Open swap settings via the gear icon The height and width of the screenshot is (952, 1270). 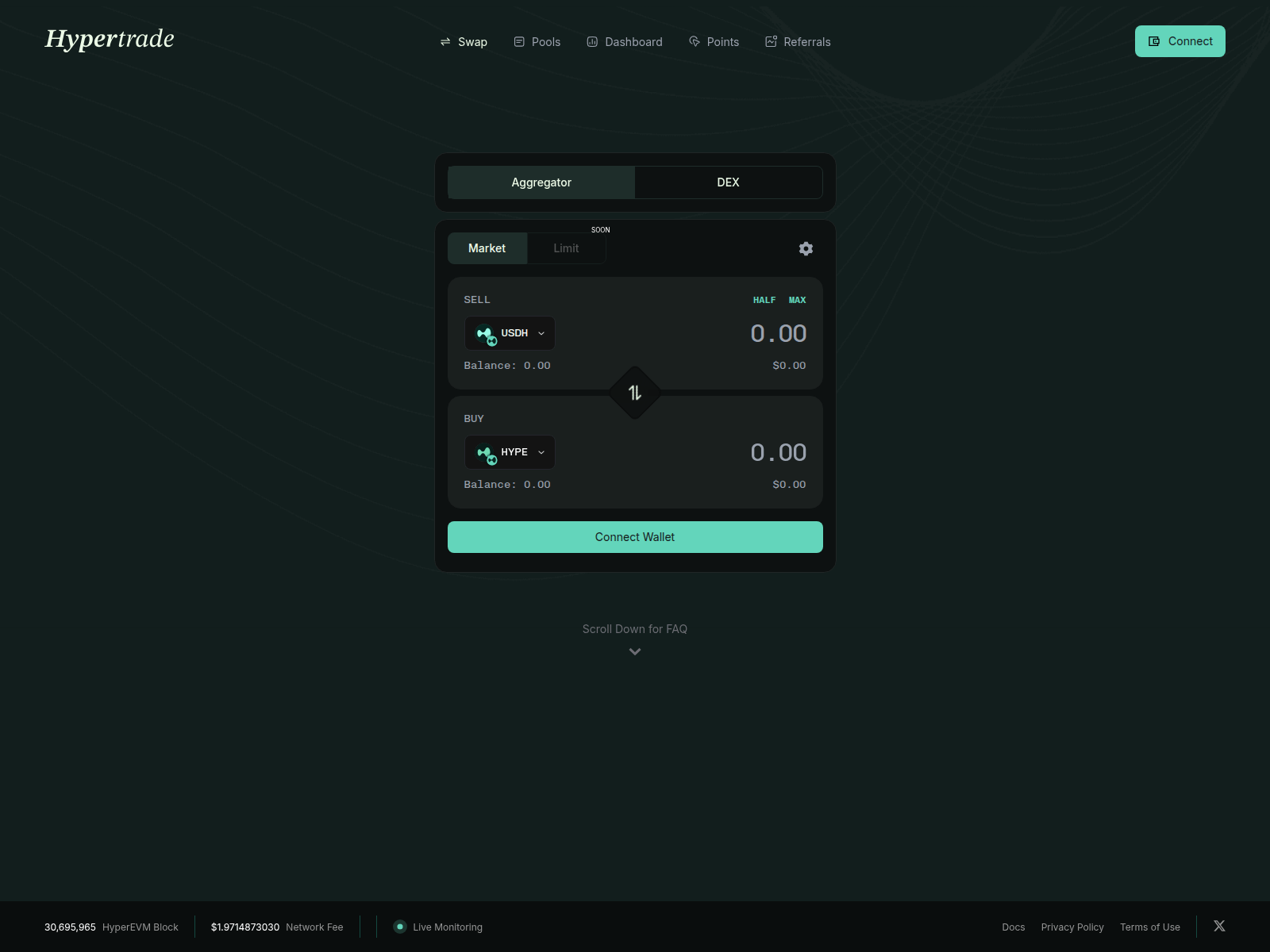(806, 248)
